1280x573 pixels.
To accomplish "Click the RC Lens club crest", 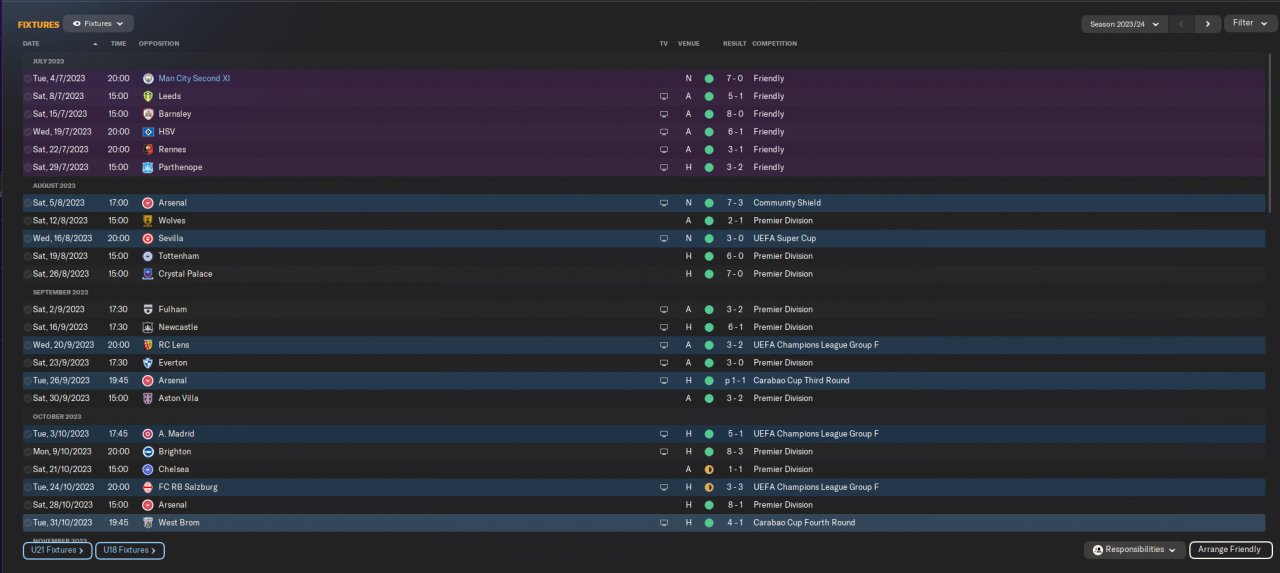I will [148, 345].
